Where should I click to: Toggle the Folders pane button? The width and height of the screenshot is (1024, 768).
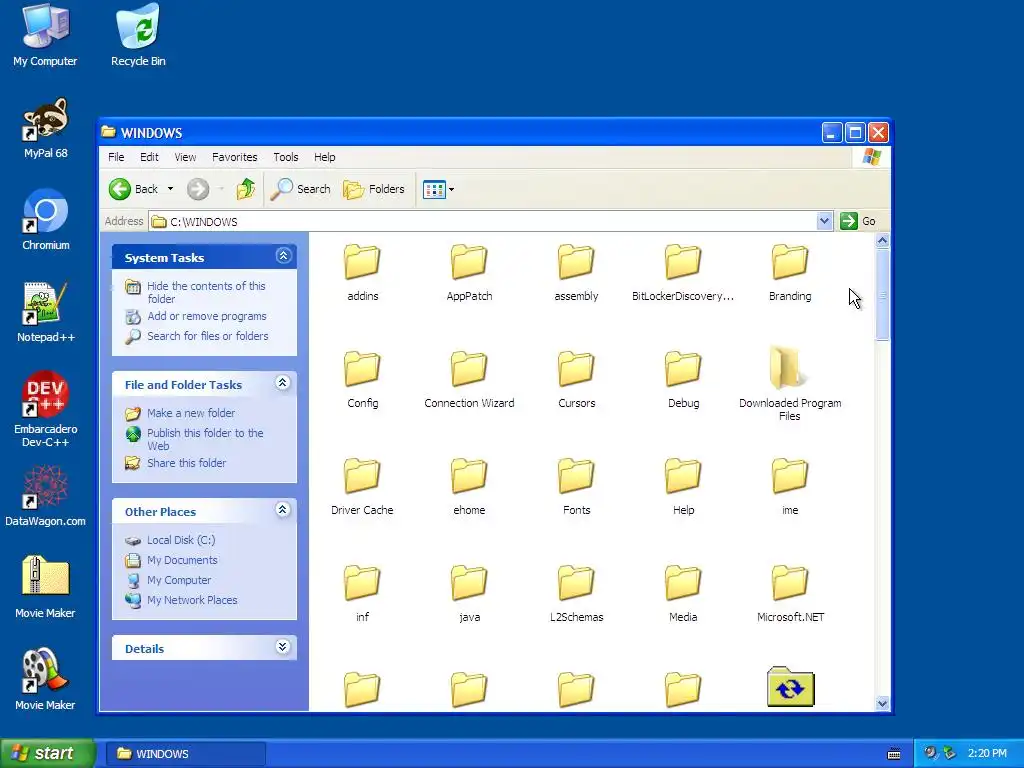click(x=374, y=189)
